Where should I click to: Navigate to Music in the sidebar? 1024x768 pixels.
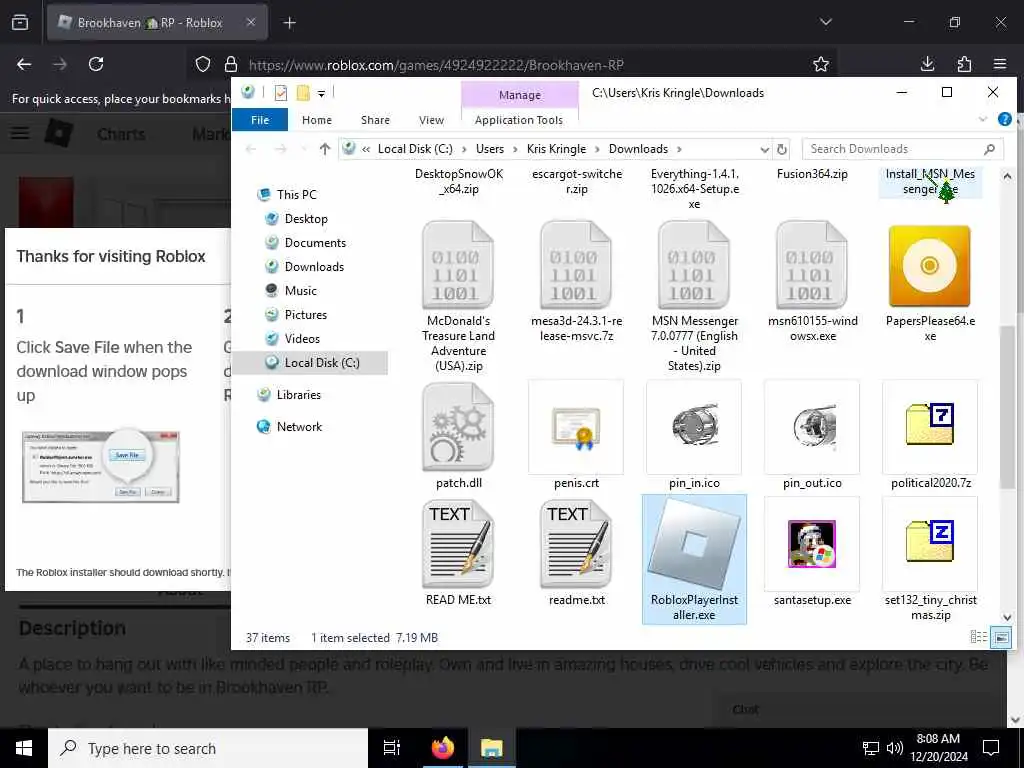tap(300, 291)
